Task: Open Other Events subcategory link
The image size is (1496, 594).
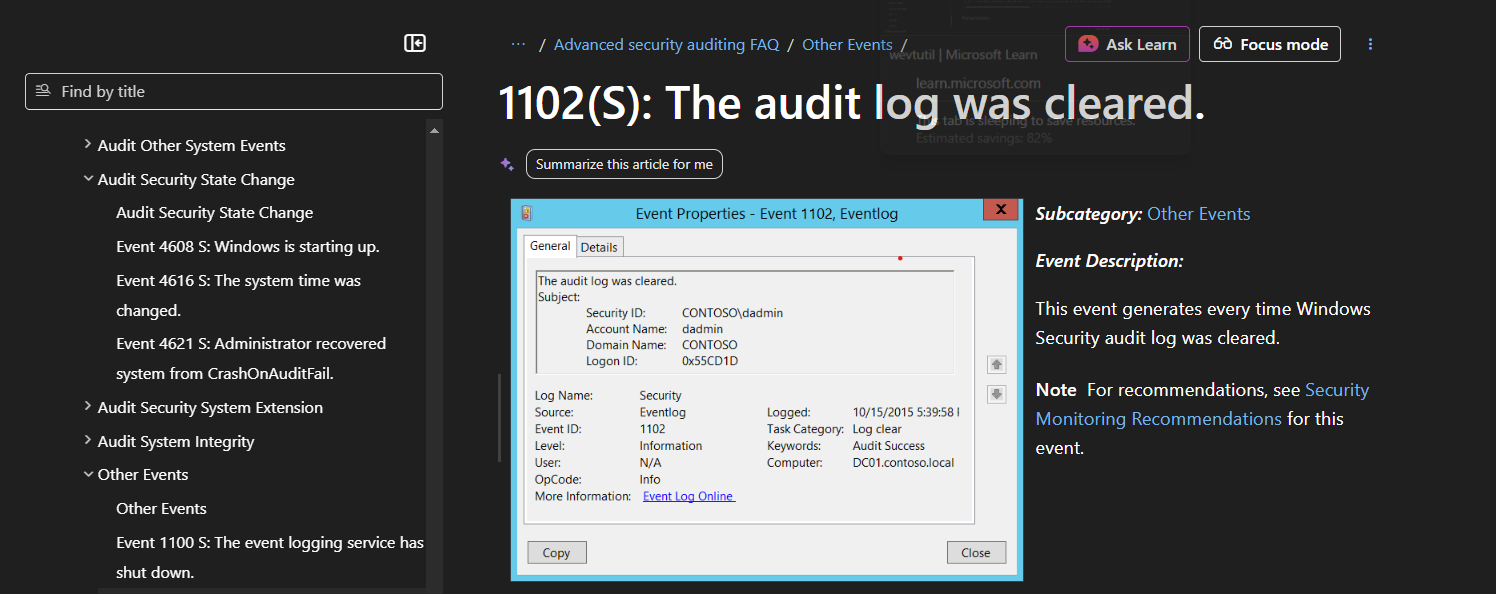Action: tap(1199, 213)
